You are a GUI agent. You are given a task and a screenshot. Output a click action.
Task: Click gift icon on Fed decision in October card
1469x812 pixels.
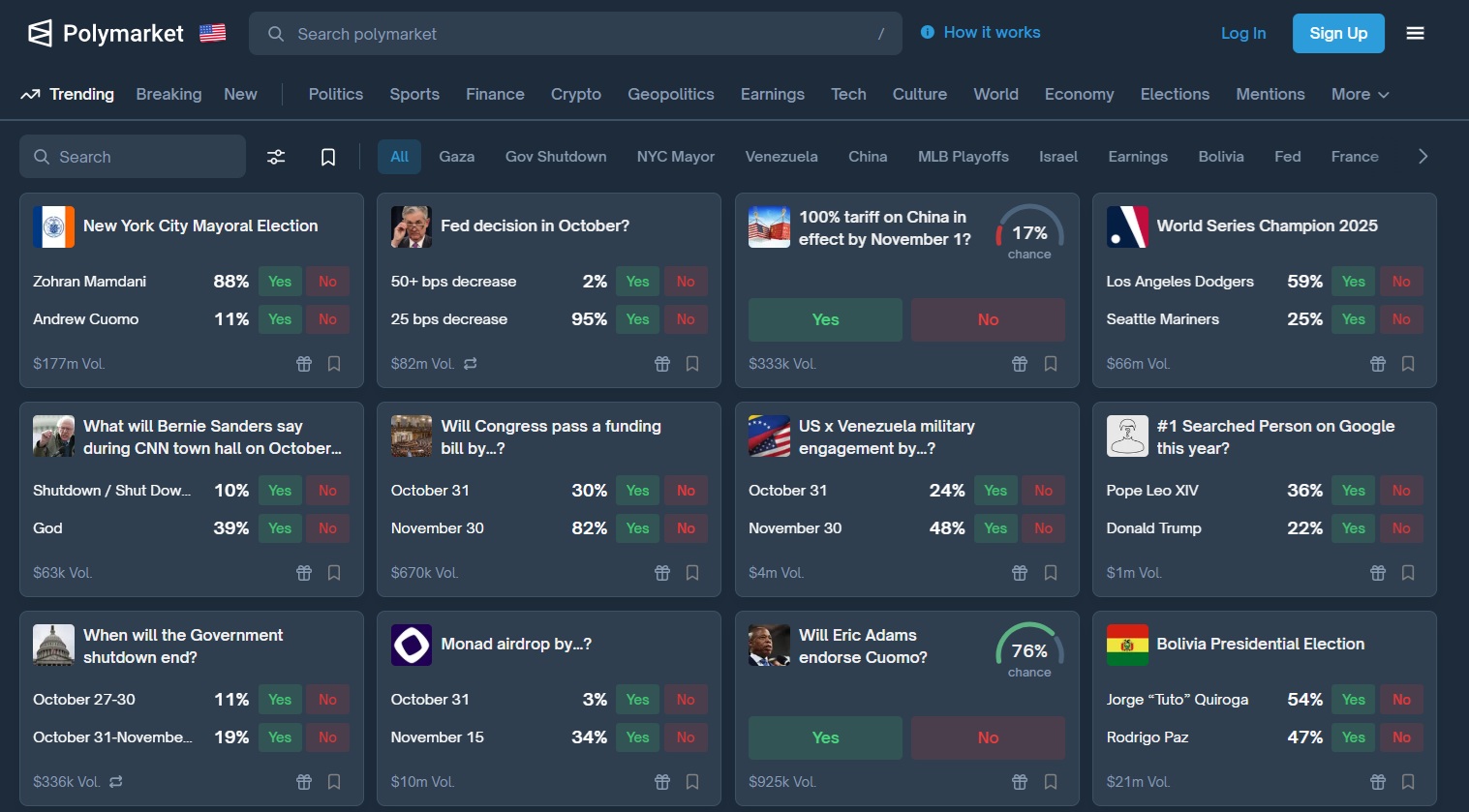pyautogui.click(x=662, y=364)
